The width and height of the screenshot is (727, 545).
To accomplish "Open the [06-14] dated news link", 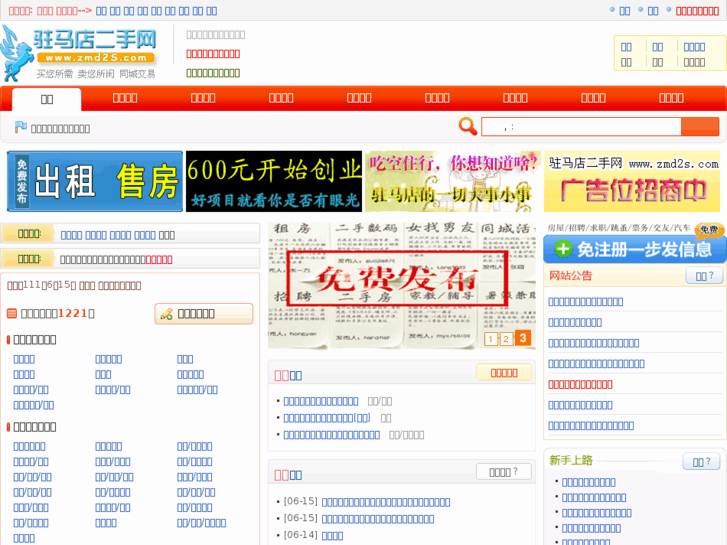I will (x=332, y=536).
